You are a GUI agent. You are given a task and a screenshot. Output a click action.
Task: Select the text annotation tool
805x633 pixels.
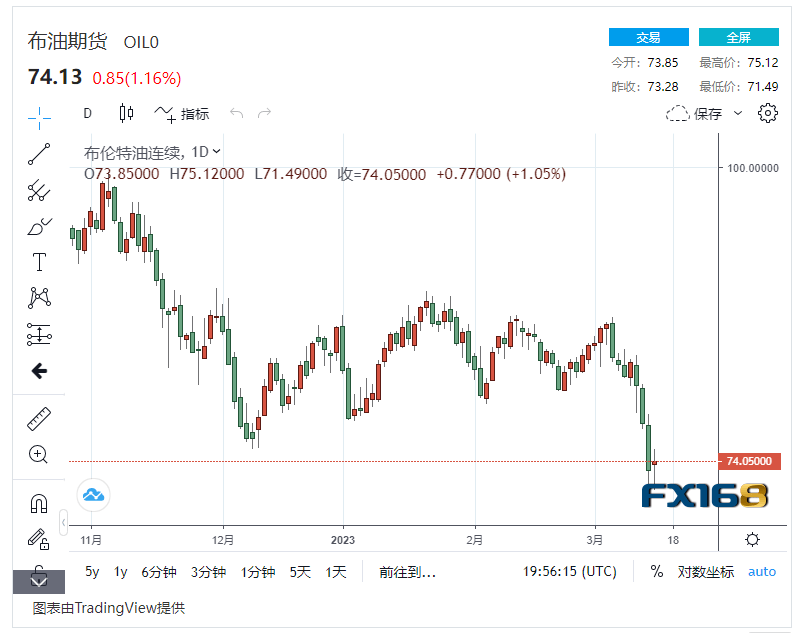pos(39,262)
